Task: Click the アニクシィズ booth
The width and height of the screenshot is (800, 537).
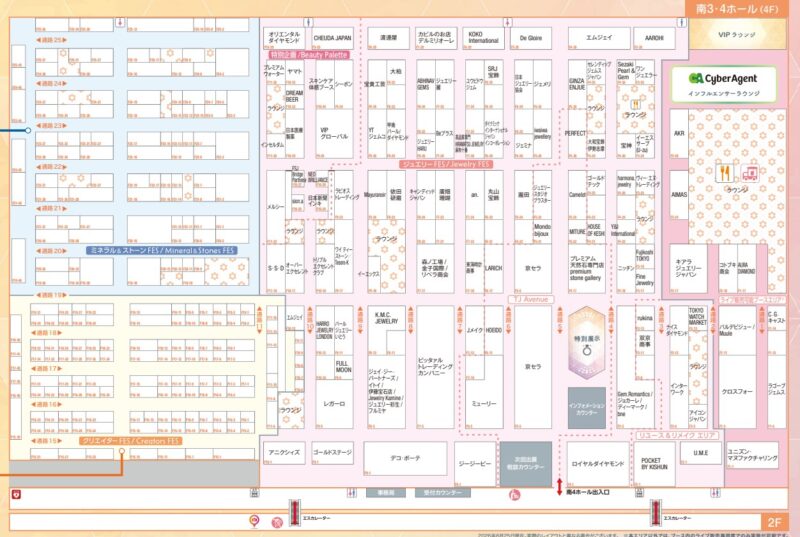Action: (x=284, y=453)
